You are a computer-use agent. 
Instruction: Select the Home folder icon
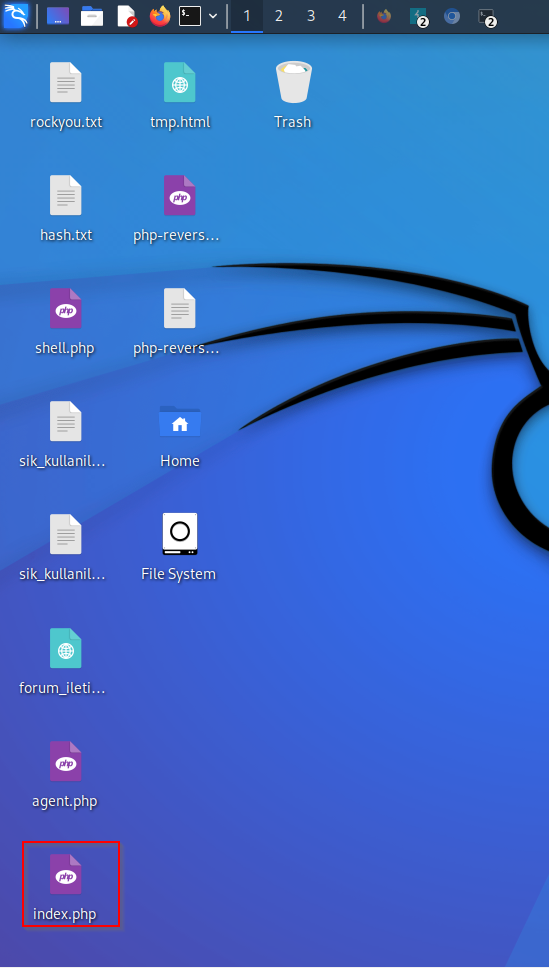pos(180,435)
